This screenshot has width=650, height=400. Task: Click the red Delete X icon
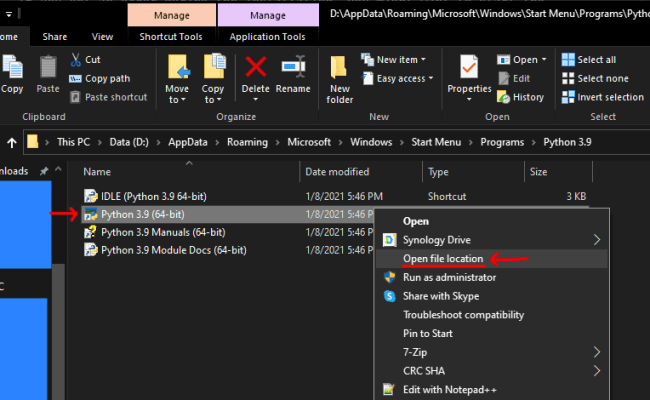point(256,67)
